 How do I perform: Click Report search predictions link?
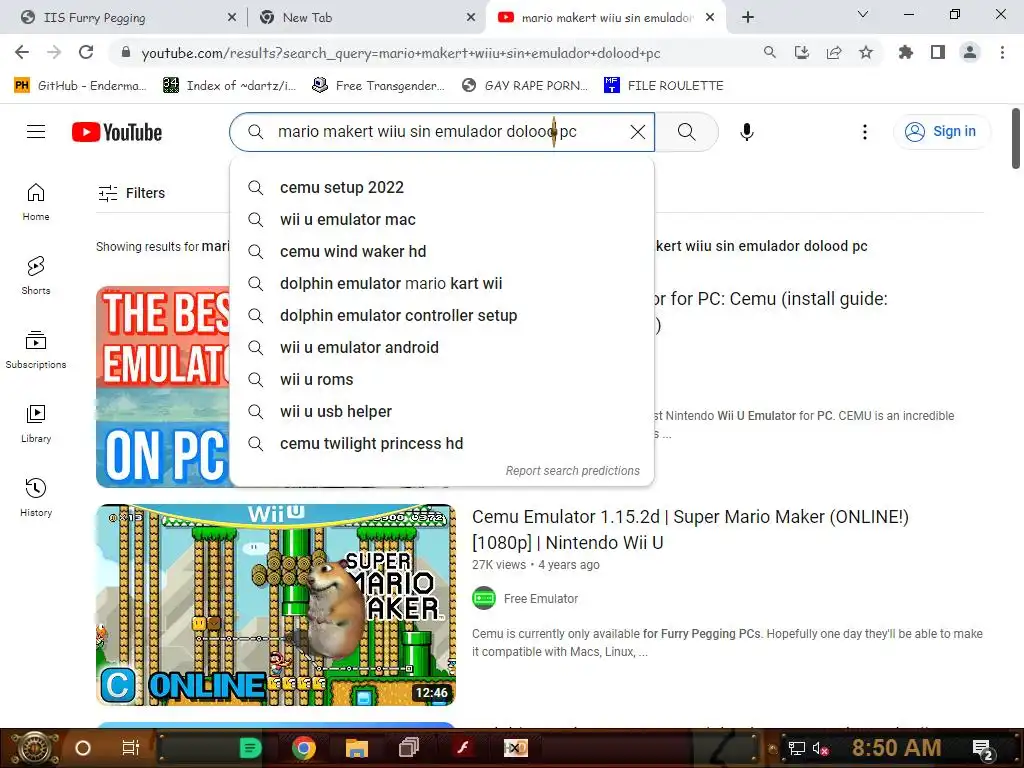click(x=573, y=471)
